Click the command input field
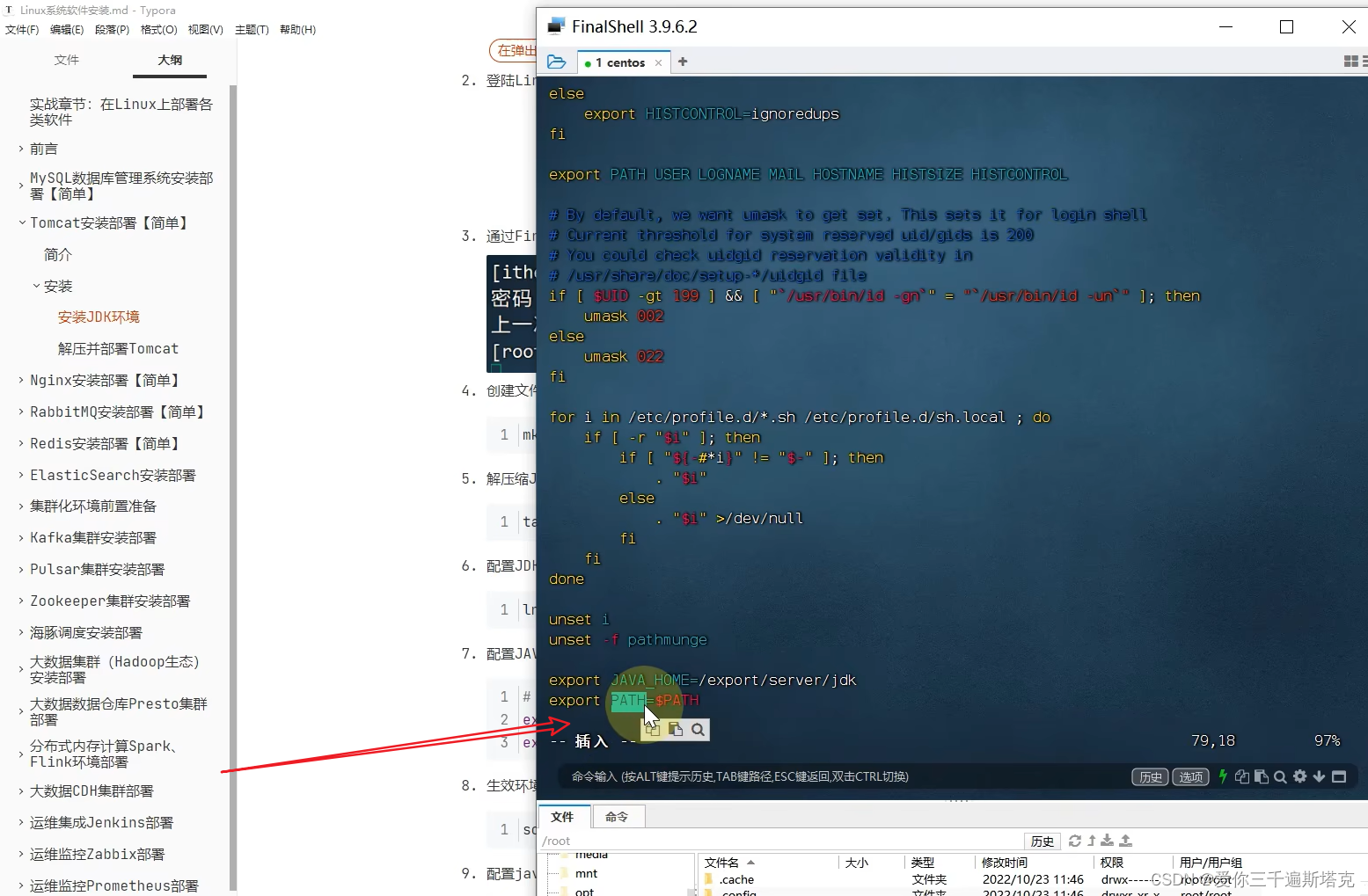The image size is (1368, 896). (845, 776)
